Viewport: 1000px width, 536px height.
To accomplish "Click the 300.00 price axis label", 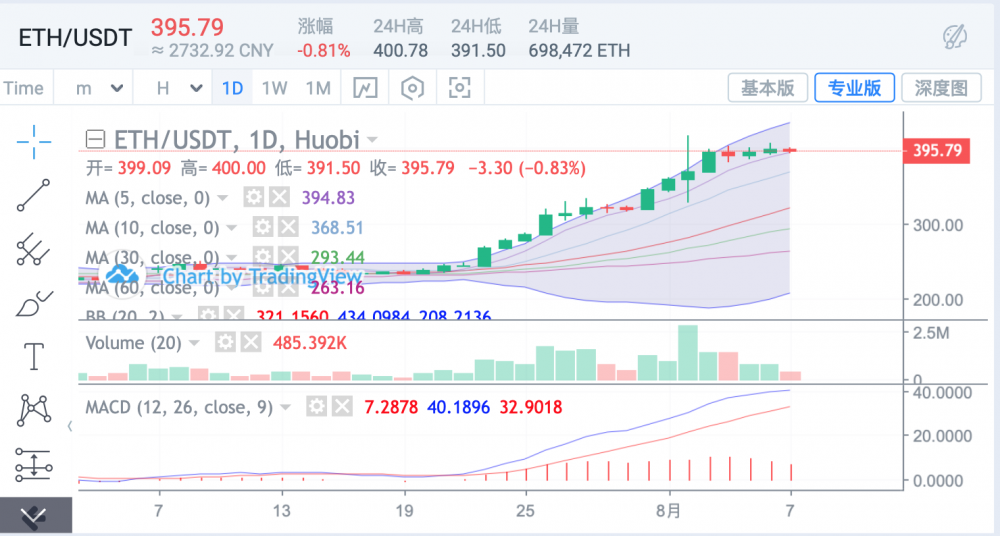I will tap(938, 225).
